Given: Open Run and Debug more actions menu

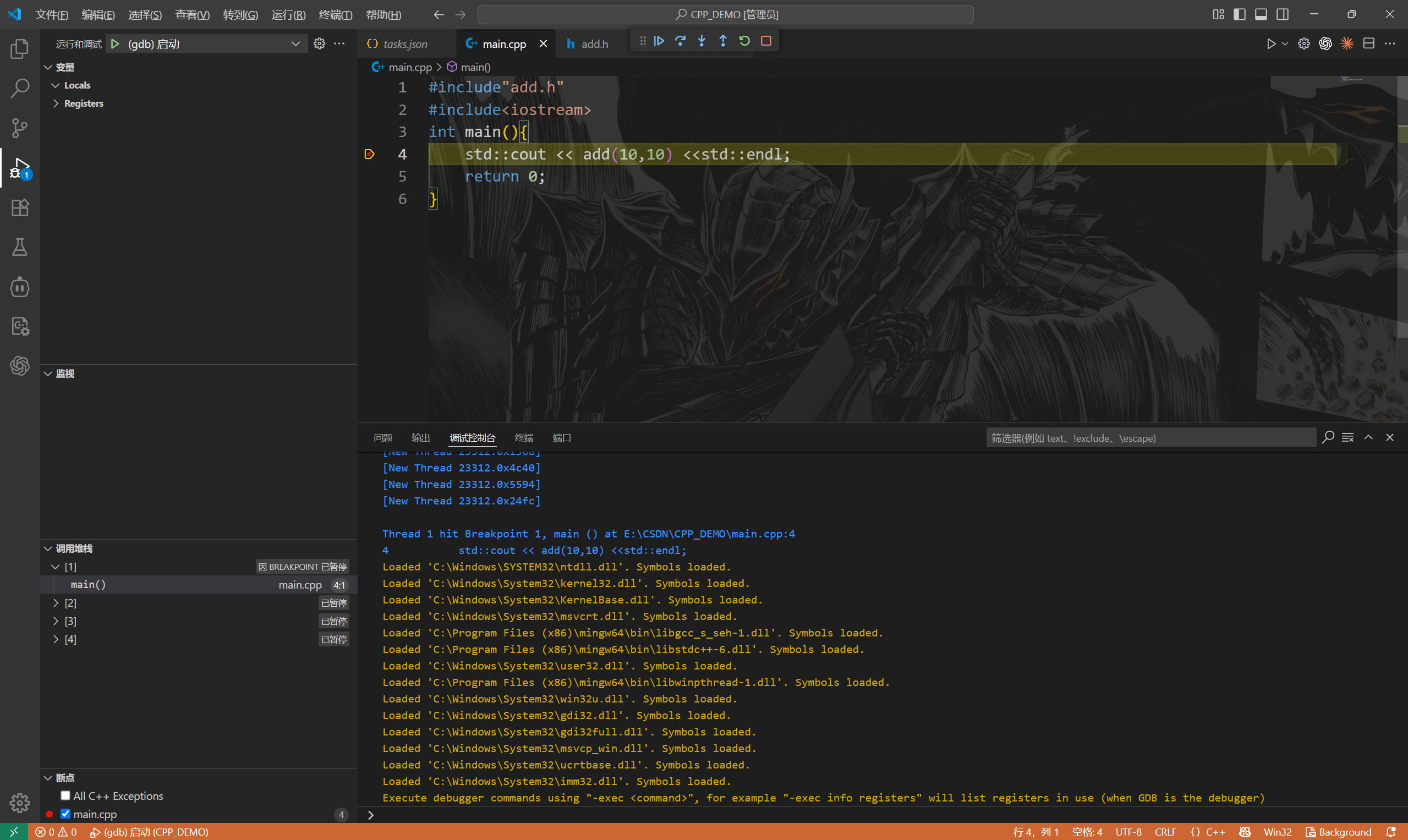Looking at the screenshot, I should click(339, 43).
